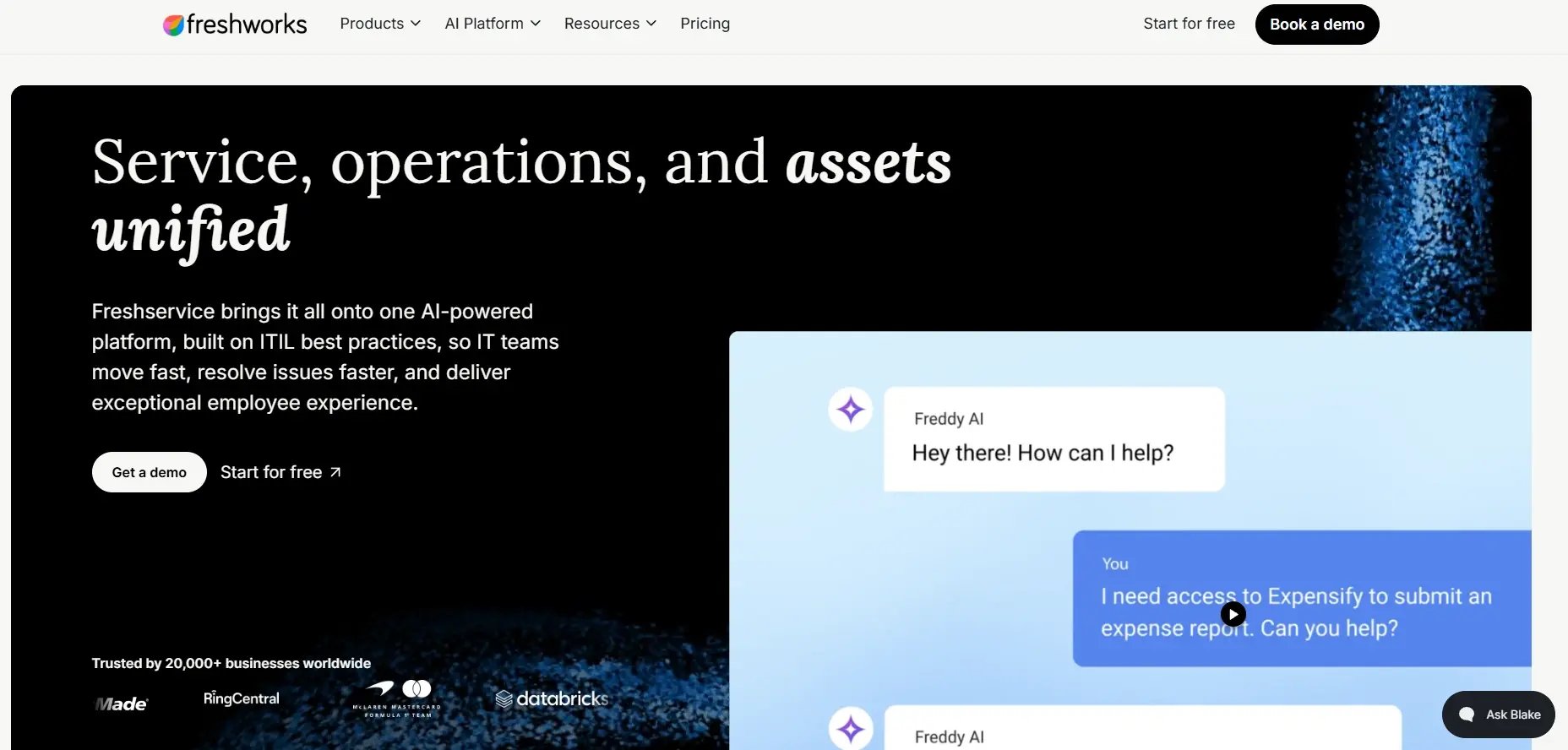Click the McLaren Mastercard Formula 1 logo
This screenshot has width=1568, height=750.
396,699
